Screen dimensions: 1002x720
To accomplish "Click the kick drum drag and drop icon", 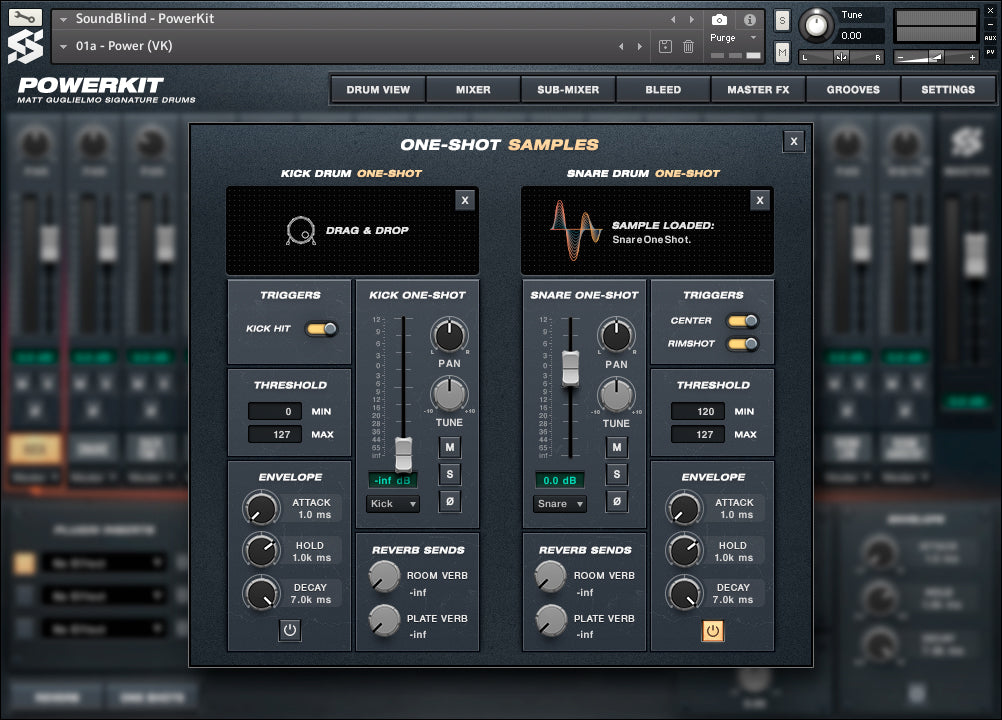I will pos(300,231).
